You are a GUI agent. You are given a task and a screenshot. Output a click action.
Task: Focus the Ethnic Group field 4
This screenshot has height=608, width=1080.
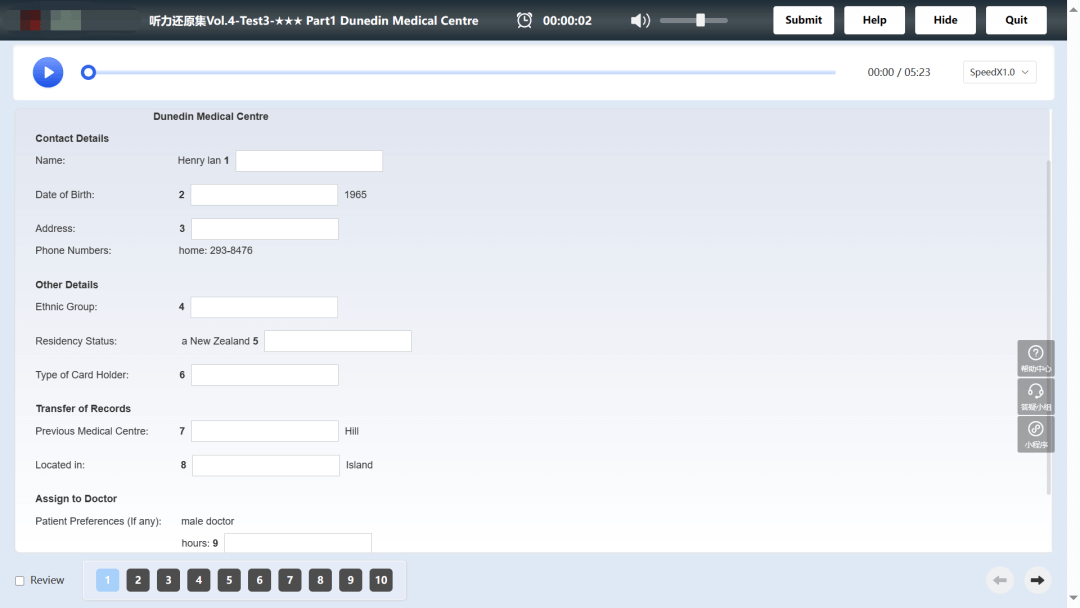[x=264, y=307]
